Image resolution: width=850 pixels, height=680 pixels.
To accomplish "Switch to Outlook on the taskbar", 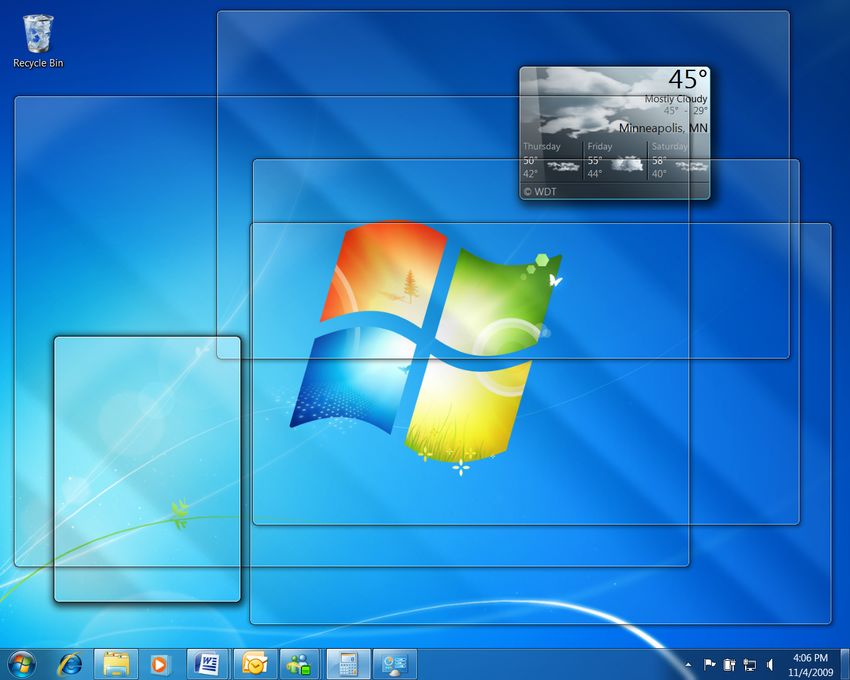I will click(x=255, y=664).
